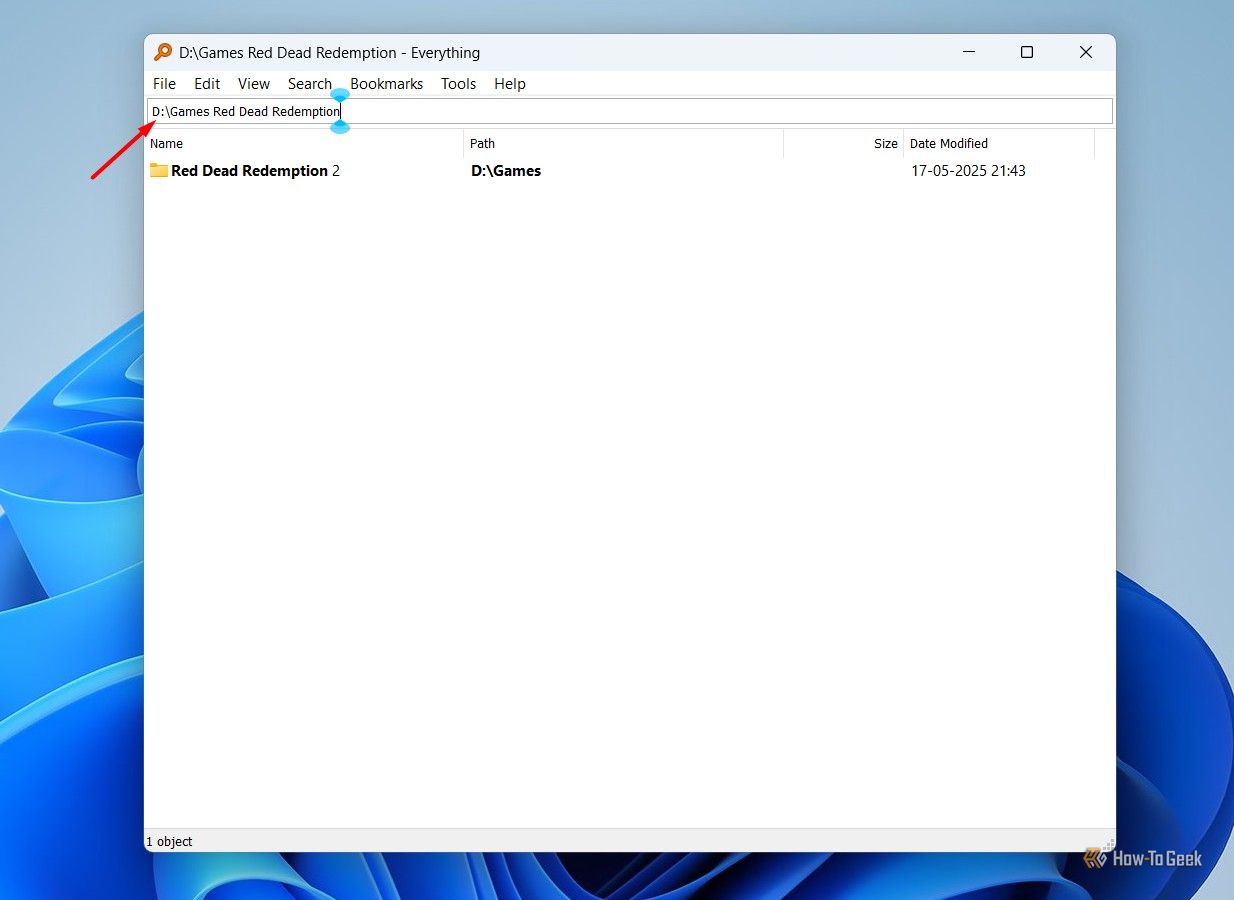The height and width of the screenshot is (900, 1234).
Task: Click the '1 object' status bar text
Action: (x=169, y=842)
